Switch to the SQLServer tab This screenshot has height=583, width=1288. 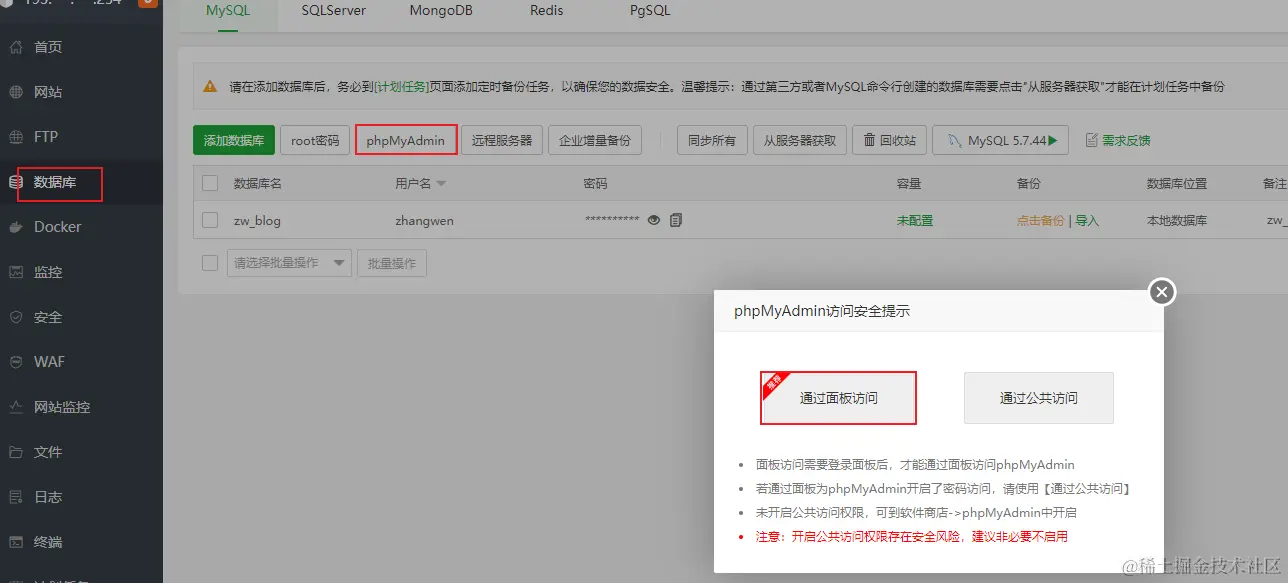(334, 12)
